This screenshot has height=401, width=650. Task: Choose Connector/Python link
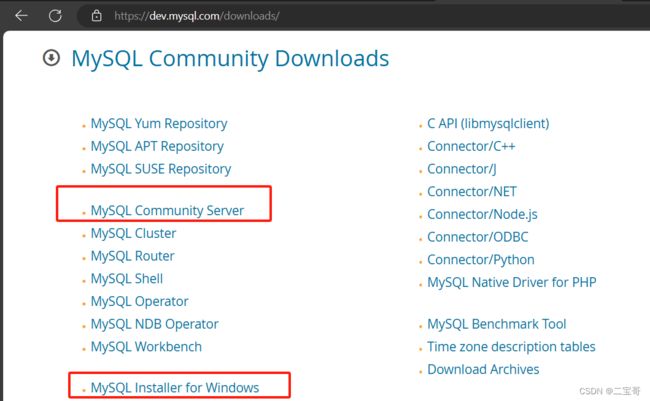pyautogui.click(x=481, y=260)
